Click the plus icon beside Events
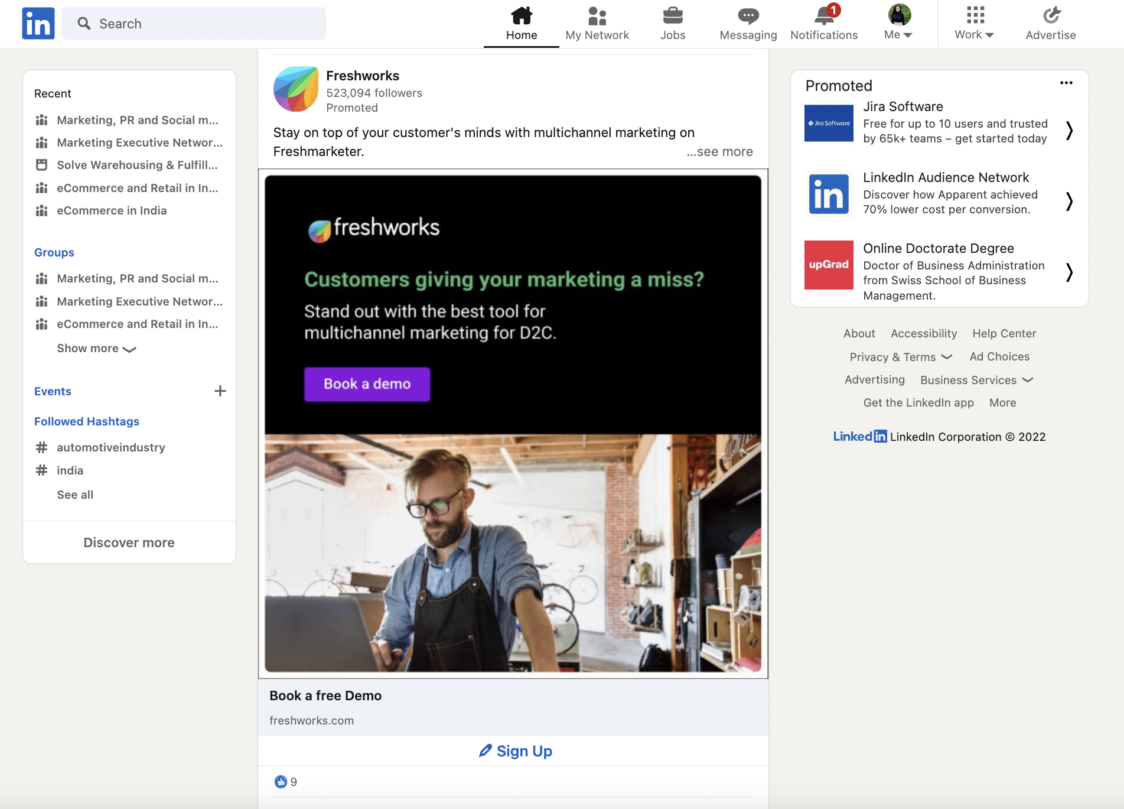This screenshot has height=809, width=1124. pyautogui.click(x=220, y=391)
